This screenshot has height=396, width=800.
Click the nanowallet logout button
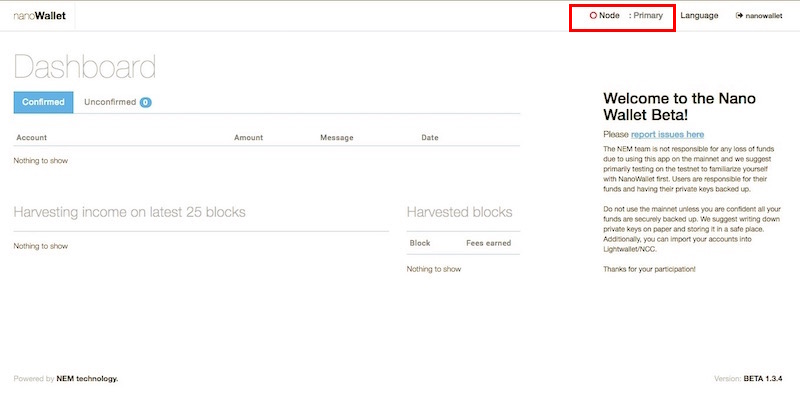759,16
